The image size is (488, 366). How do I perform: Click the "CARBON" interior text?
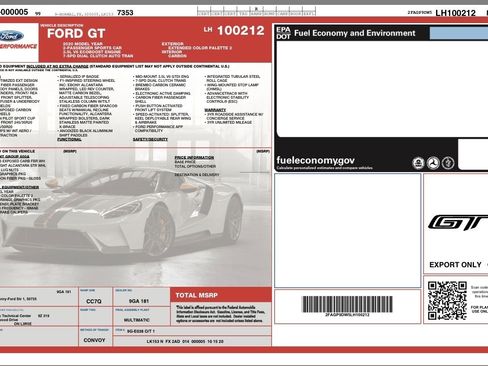coord(177,56)
